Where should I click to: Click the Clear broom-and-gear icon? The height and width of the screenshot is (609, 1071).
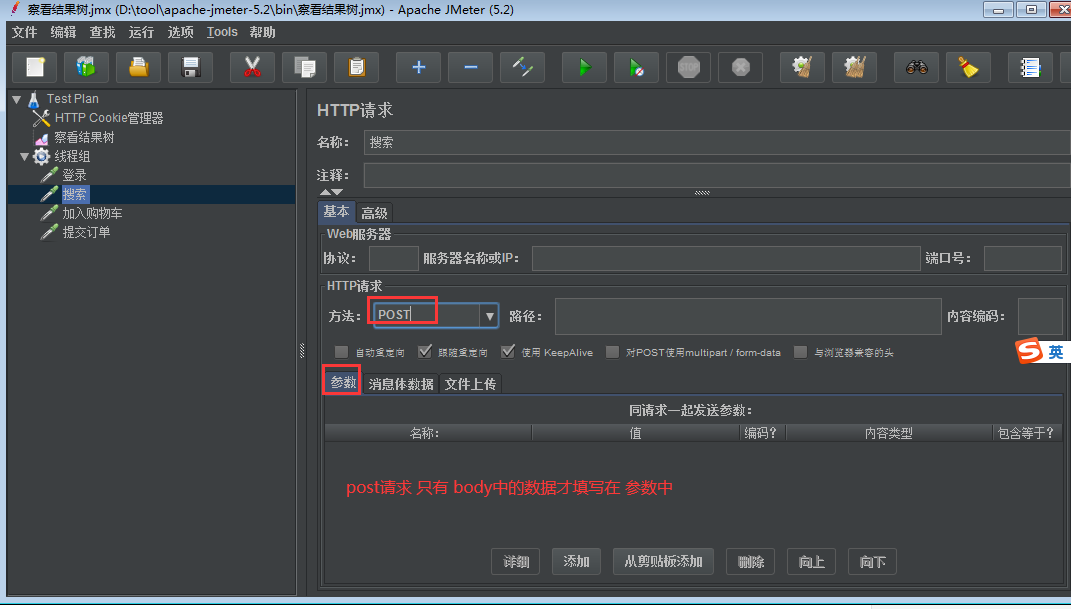point(802,67)
